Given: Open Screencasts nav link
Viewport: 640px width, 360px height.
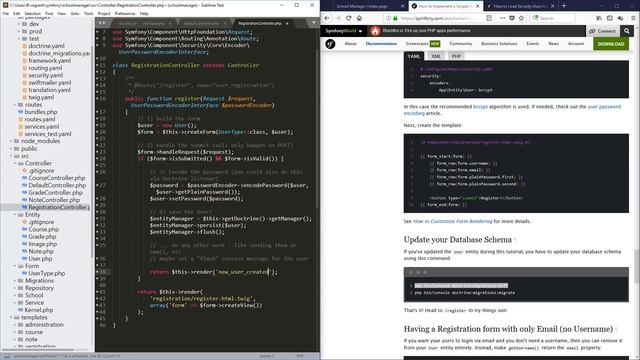Looking at the screenshot, I should coord(417,44).
